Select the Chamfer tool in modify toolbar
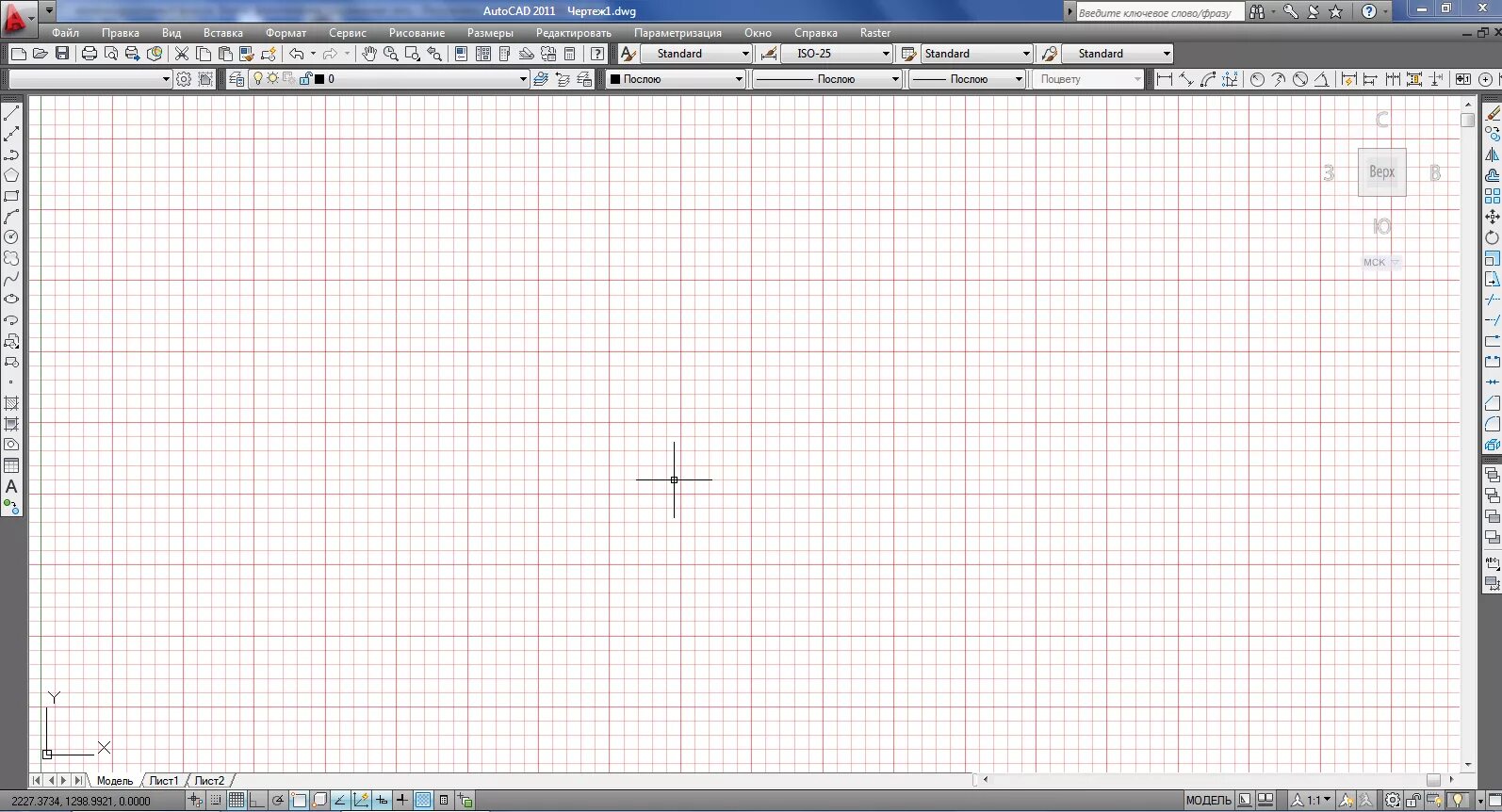The height and width of the screenshot is (812, 1502). (x=1493, y=403)
